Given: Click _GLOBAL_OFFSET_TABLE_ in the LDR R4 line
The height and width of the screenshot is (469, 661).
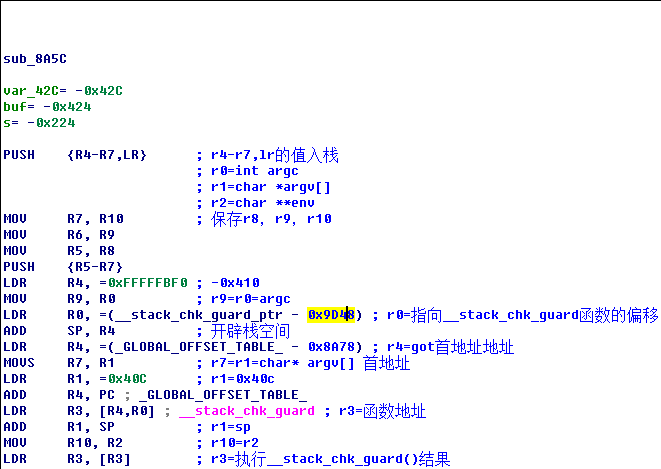Looking at the screenshot, I should tap(199, 347).
